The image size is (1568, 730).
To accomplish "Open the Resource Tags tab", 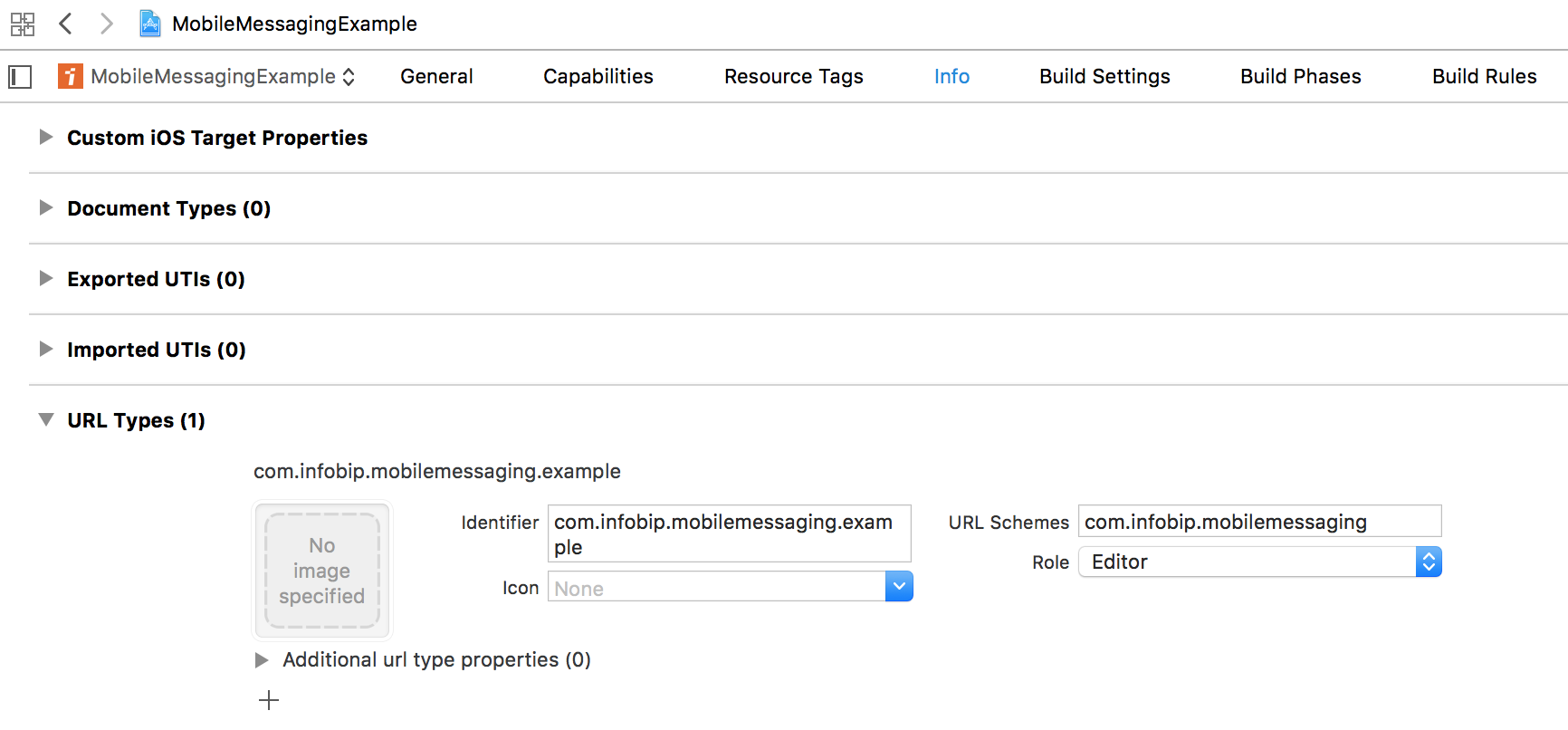I will (794, 76).
